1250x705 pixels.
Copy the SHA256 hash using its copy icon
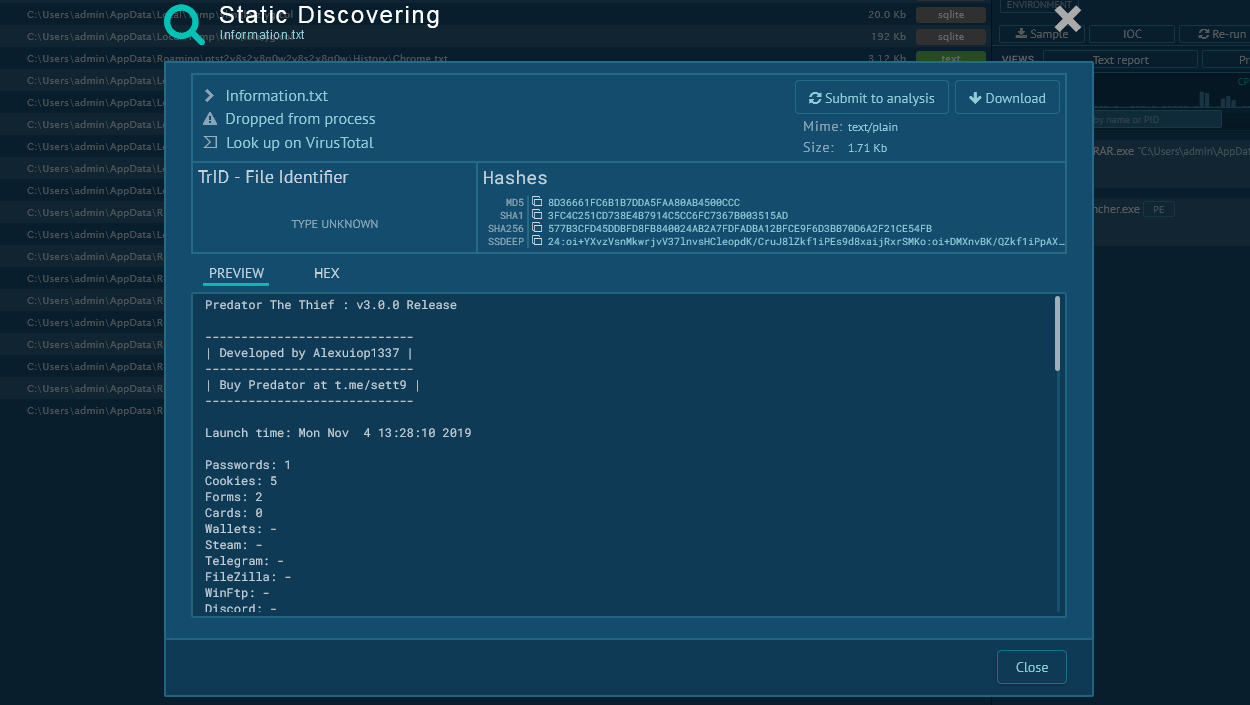[x=537, y=229]
